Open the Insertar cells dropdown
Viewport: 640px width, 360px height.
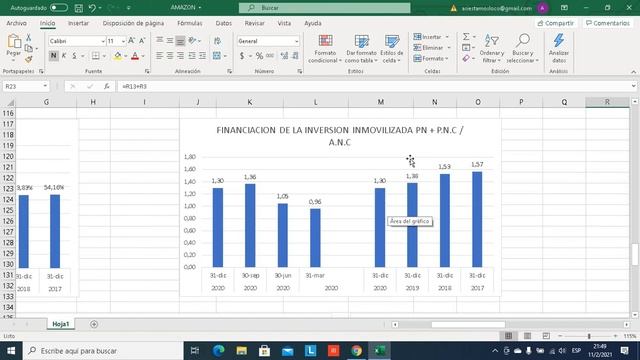point(447,37)
